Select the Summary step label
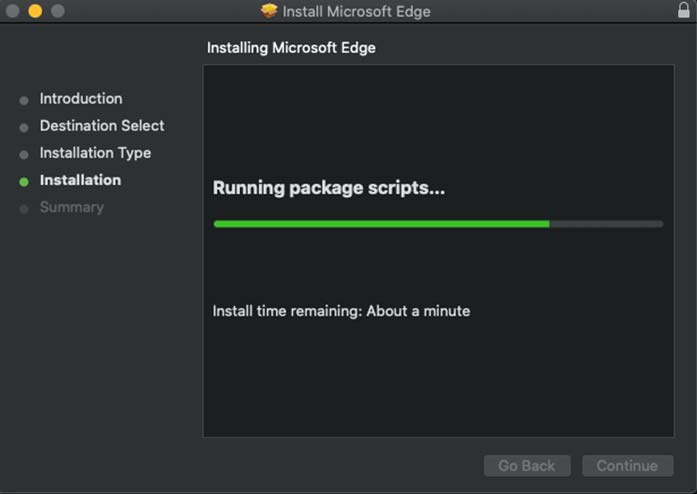 (72, 207)
